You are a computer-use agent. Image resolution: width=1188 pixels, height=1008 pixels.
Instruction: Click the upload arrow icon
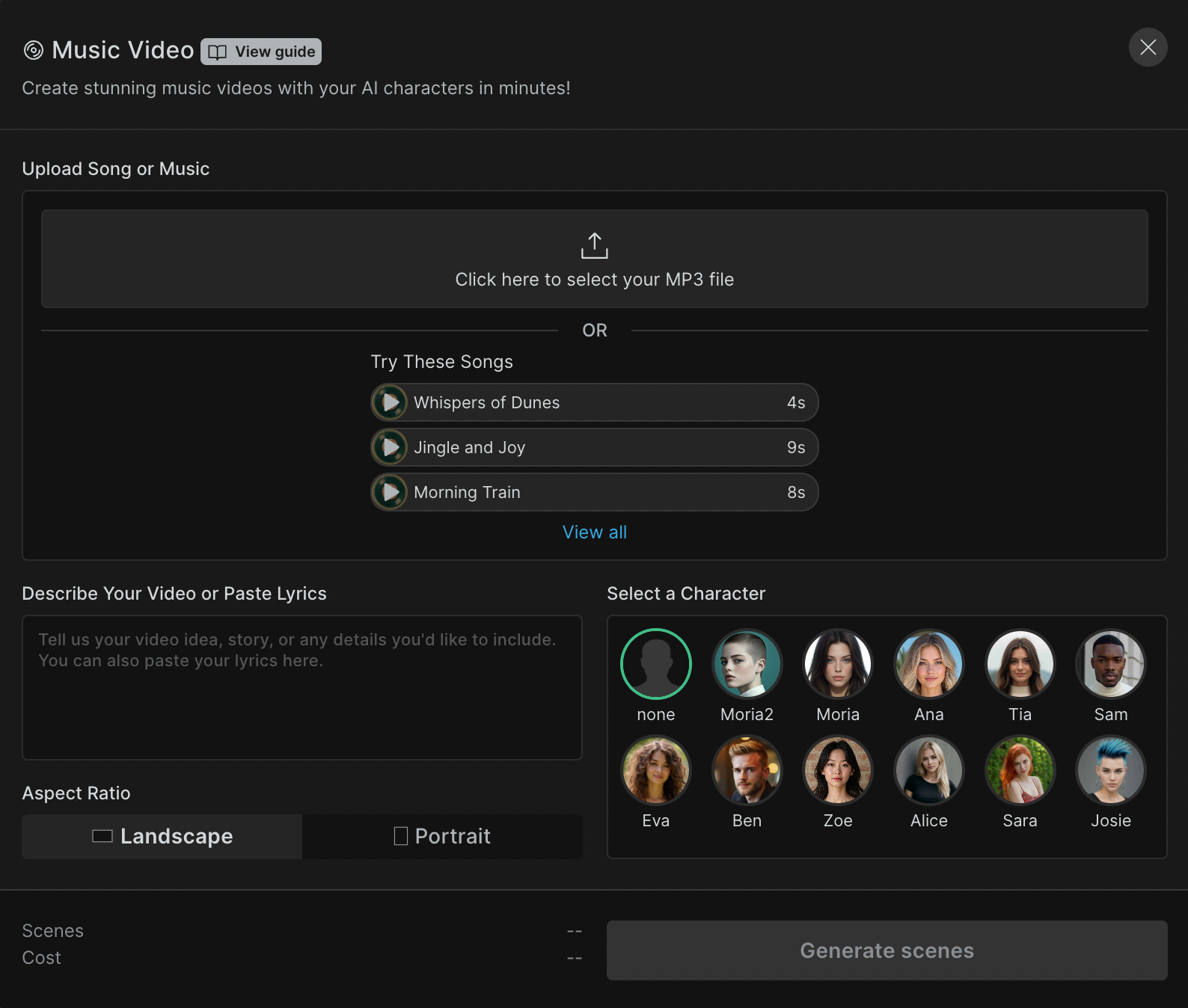595,245
